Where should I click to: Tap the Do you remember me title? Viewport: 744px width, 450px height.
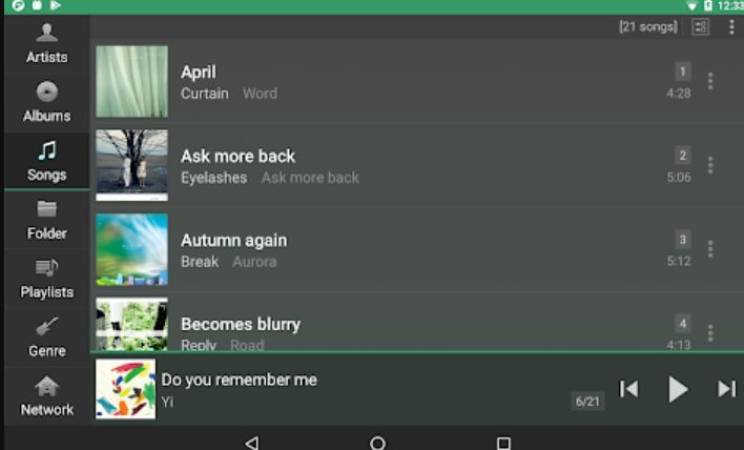239,380
